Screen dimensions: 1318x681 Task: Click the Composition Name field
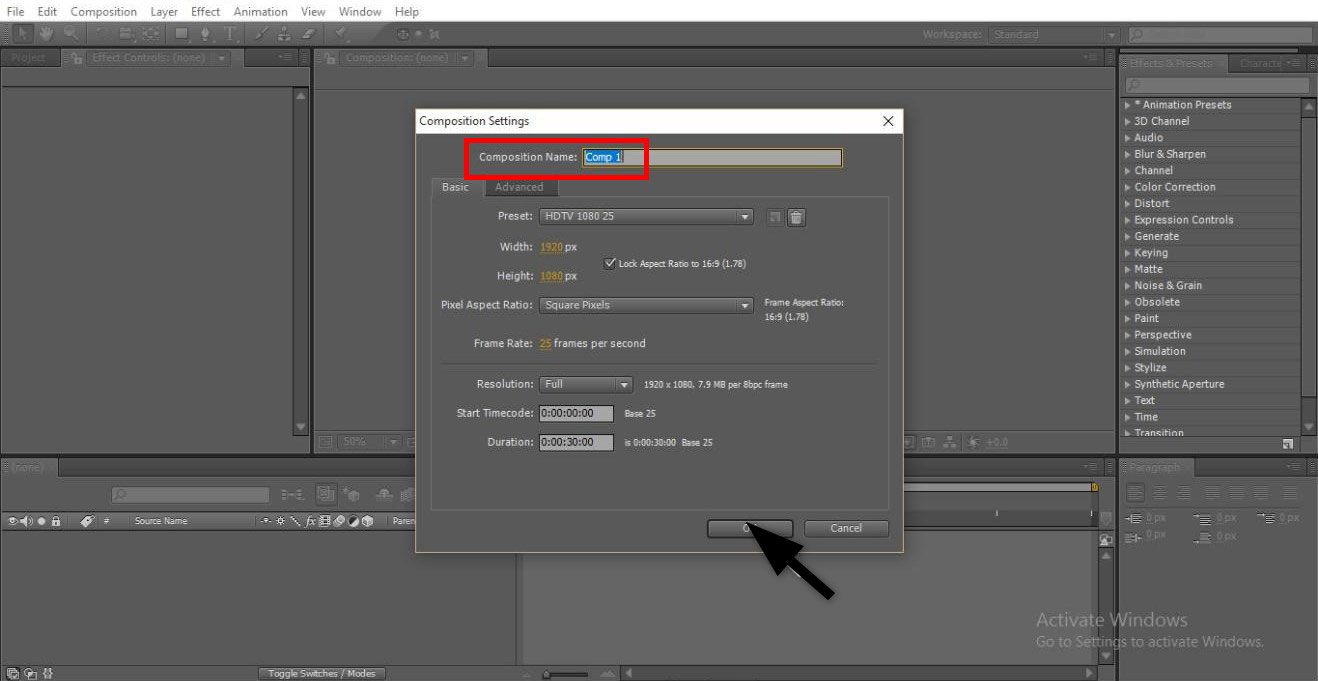(712, 157)
